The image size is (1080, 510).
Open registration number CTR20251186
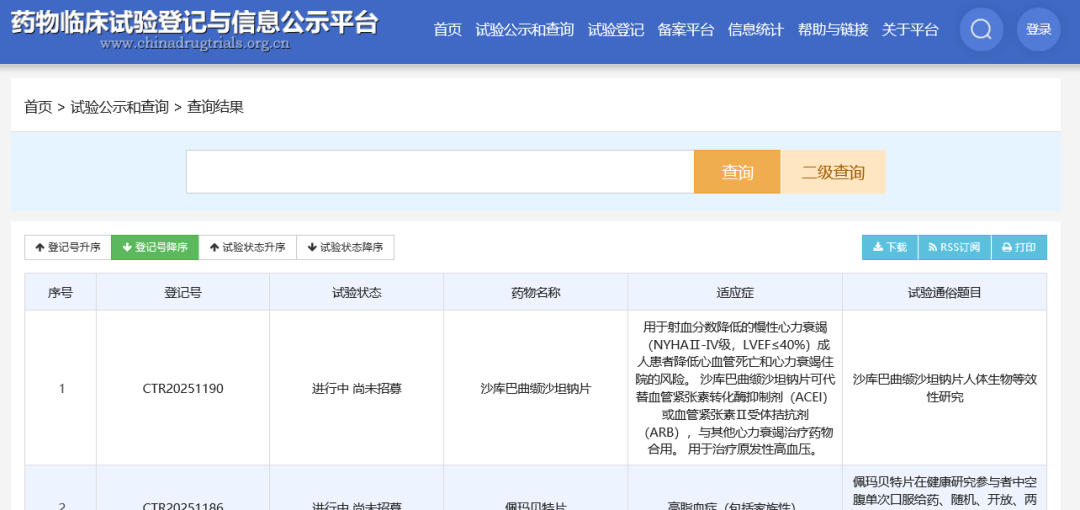tap(183, 506)
